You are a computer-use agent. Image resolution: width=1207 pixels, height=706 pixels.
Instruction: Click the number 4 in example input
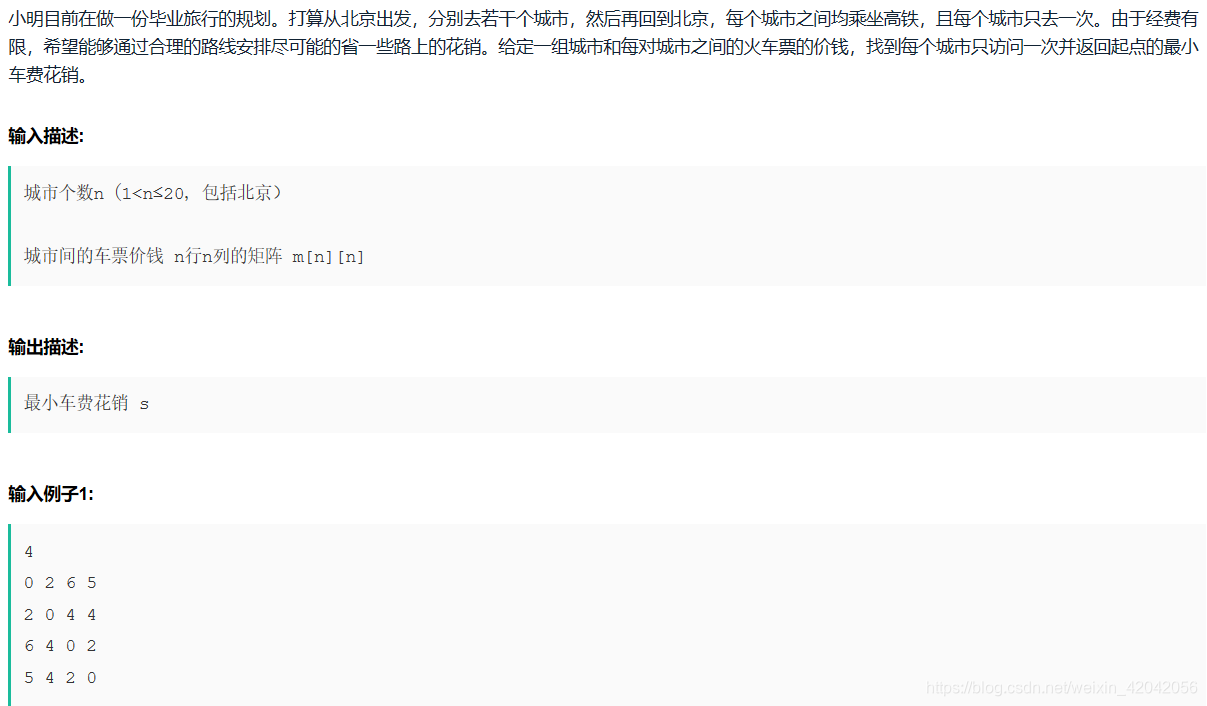29,552
